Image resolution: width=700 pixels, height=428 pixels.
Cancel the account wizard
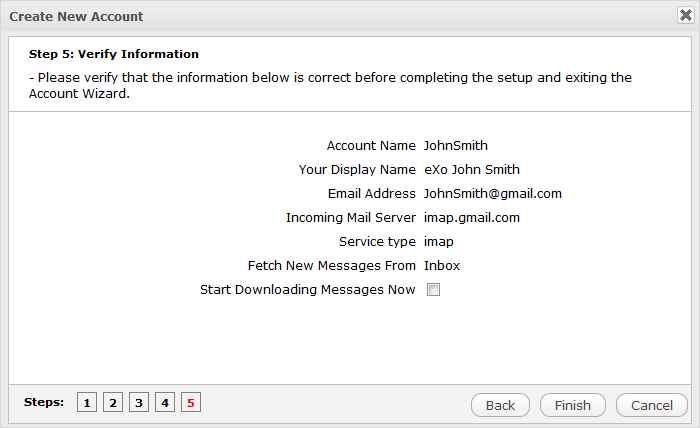click(x=652, y=405)
